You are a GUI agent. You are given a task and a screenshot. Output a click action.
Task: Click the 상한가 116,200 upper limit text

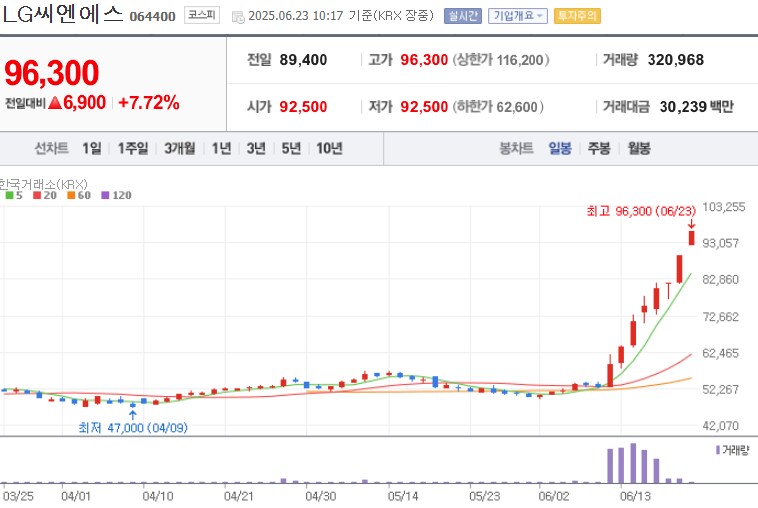coord(501,60)
